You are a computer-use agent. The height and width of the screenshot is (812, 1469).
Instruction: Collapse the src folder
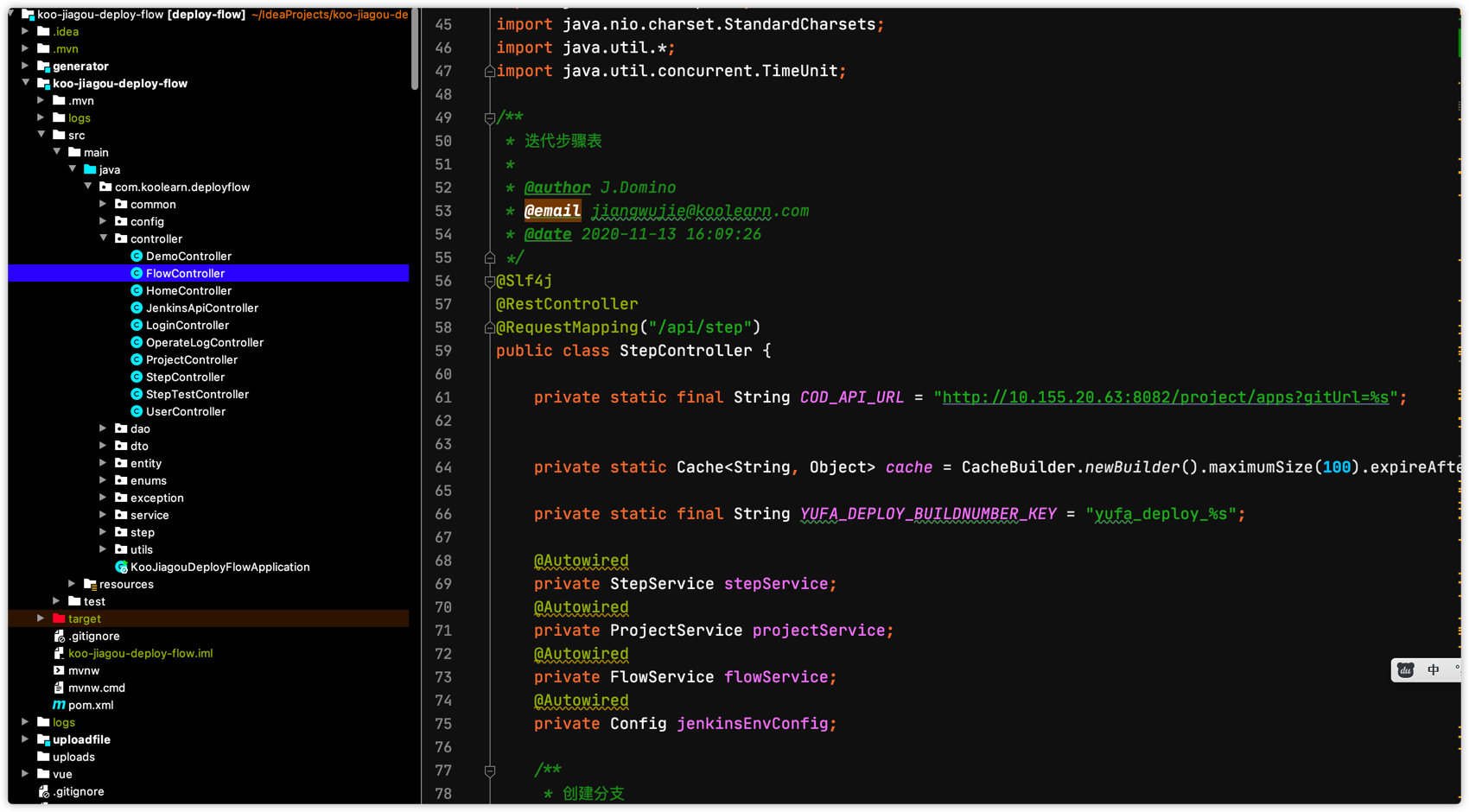coord(41,135)
